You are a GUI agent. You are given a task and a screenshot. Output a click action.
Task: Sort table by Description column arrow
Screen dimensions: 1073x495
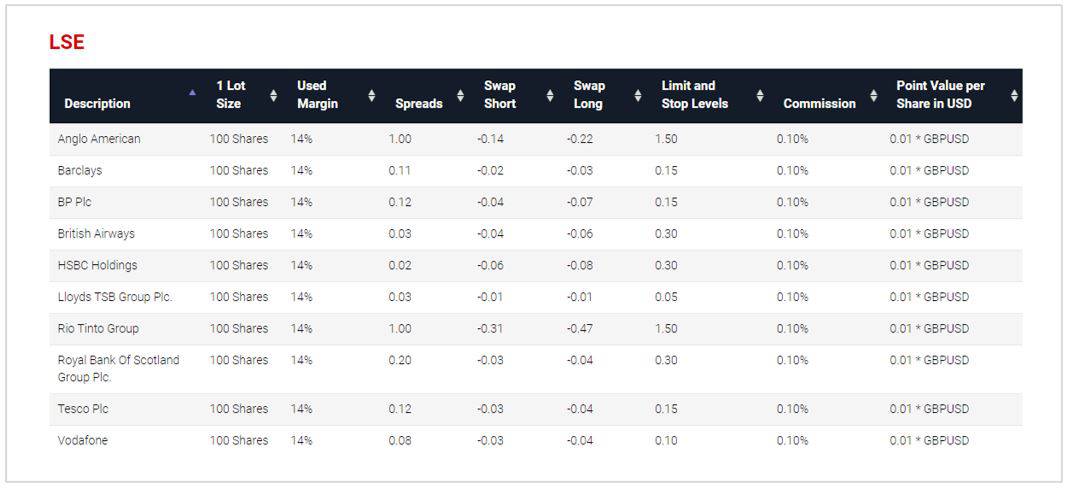click(x=193, y=92)
